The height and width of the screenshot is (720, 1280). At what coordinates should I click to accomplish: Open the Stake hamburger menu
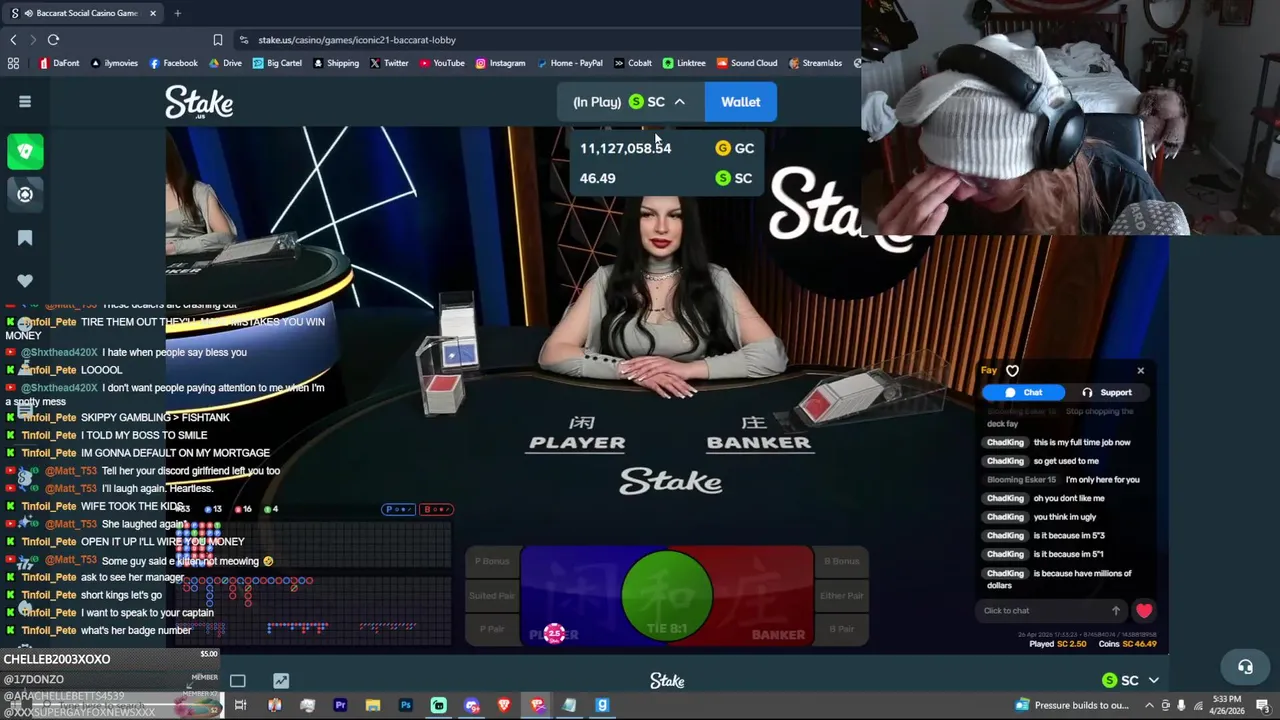point(25,101)
